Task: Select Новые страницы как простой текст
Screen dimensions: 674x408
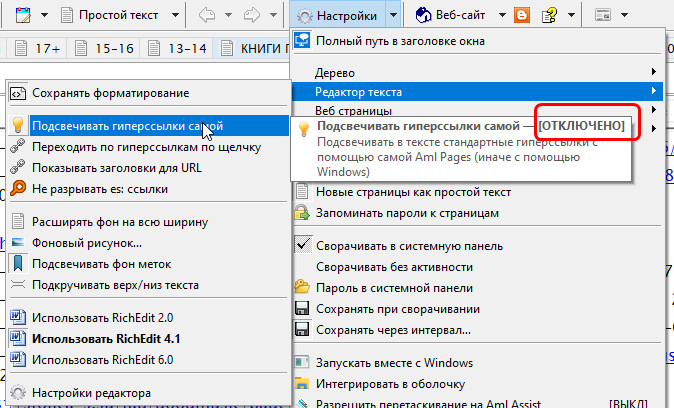Action: point(477,192)
